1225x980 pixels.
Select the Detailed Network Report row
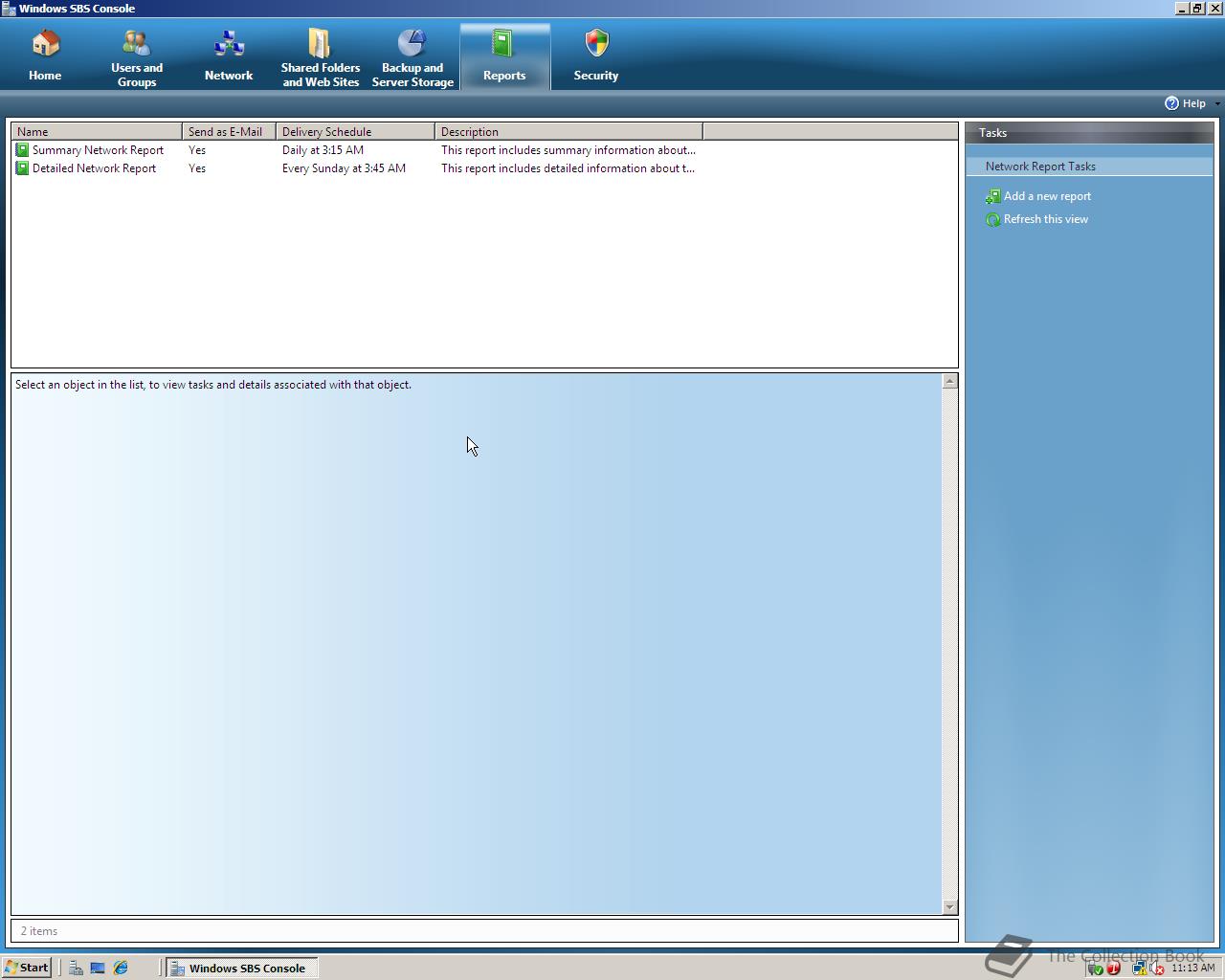coord(484,168)
